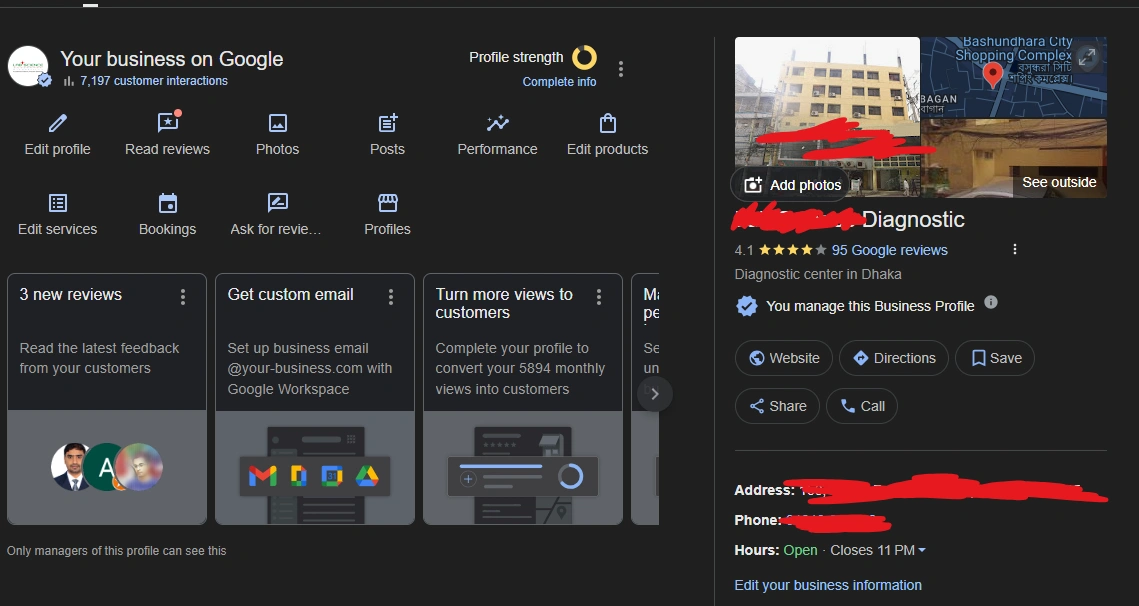
Task: Click info icon beside You manage this profile
Action: coord(991,302)
